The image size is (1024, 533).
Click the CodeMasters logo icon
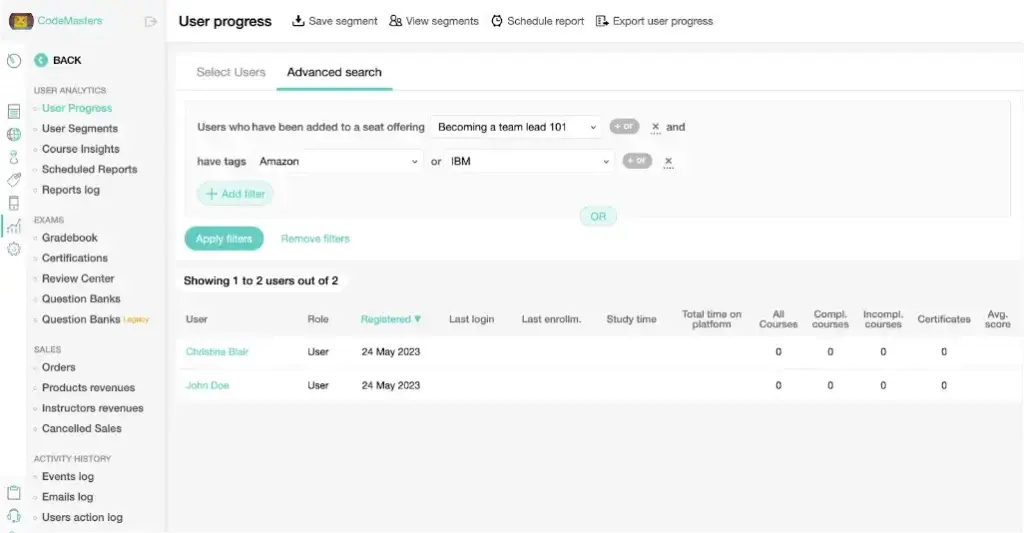(x=21, y=21)
